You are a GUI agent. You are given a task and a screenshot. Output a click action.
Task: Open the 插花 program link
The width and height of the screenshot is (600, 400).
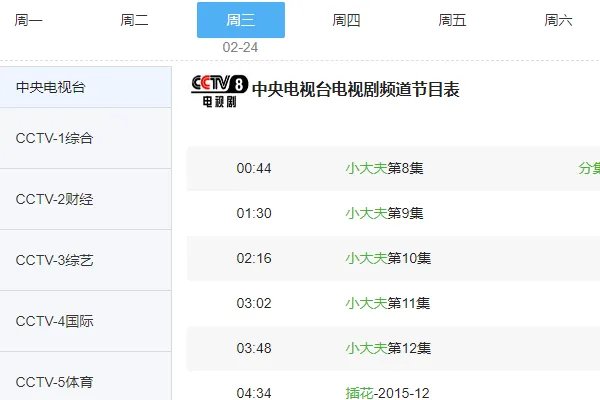[359, 393]
